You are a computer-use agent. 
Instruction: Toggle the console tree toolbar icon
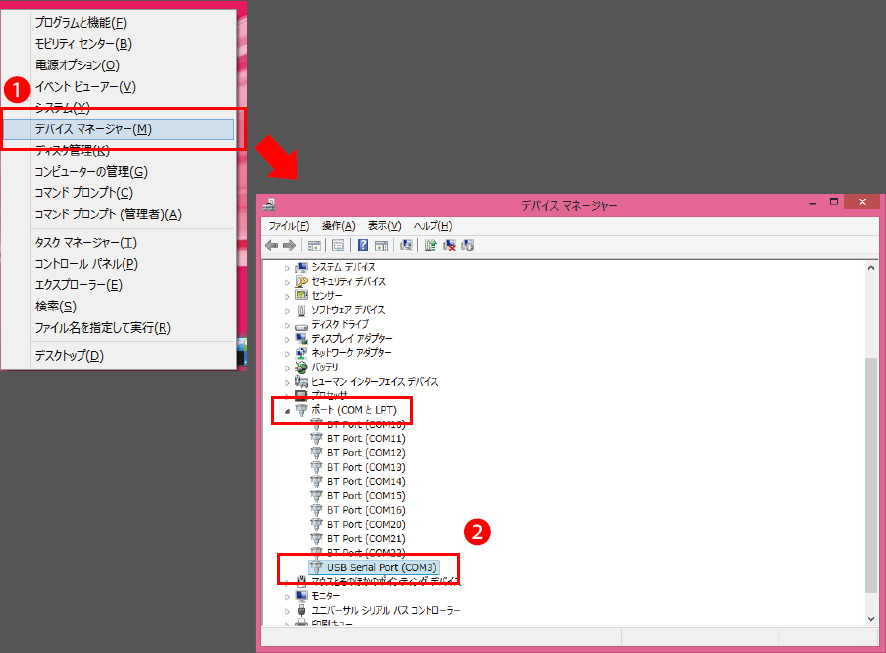coord(314,245)
